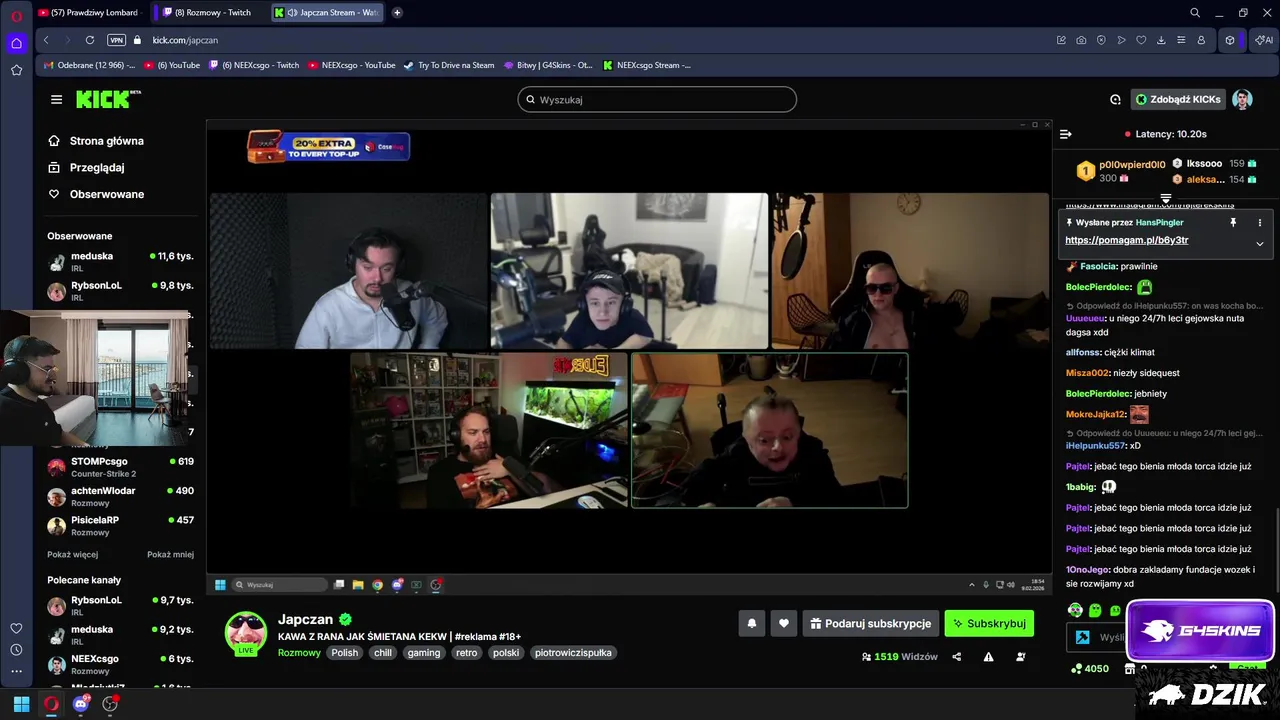Open Opera AI button

click(1263, 40)
